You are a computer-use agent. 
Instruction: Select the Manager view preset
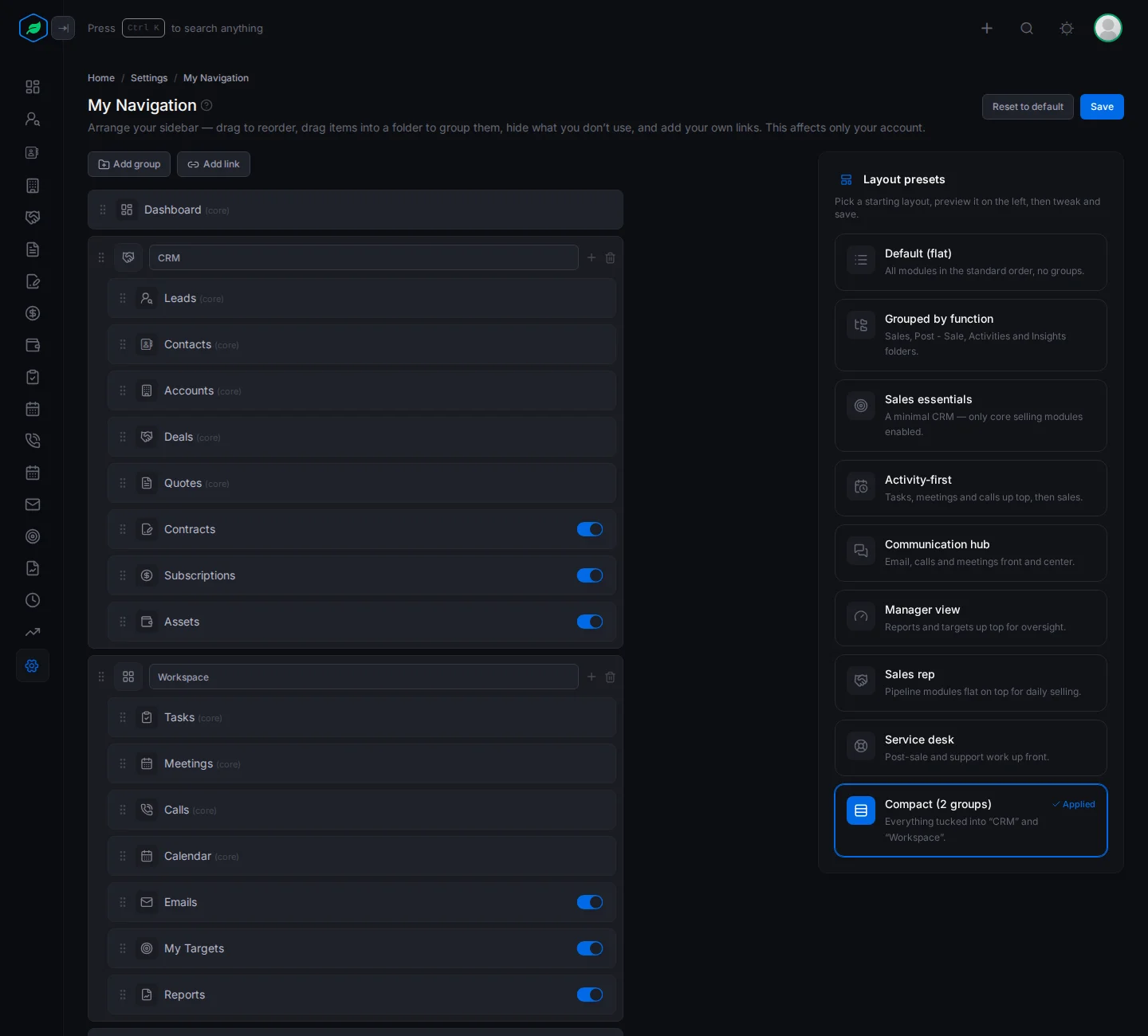971,618
